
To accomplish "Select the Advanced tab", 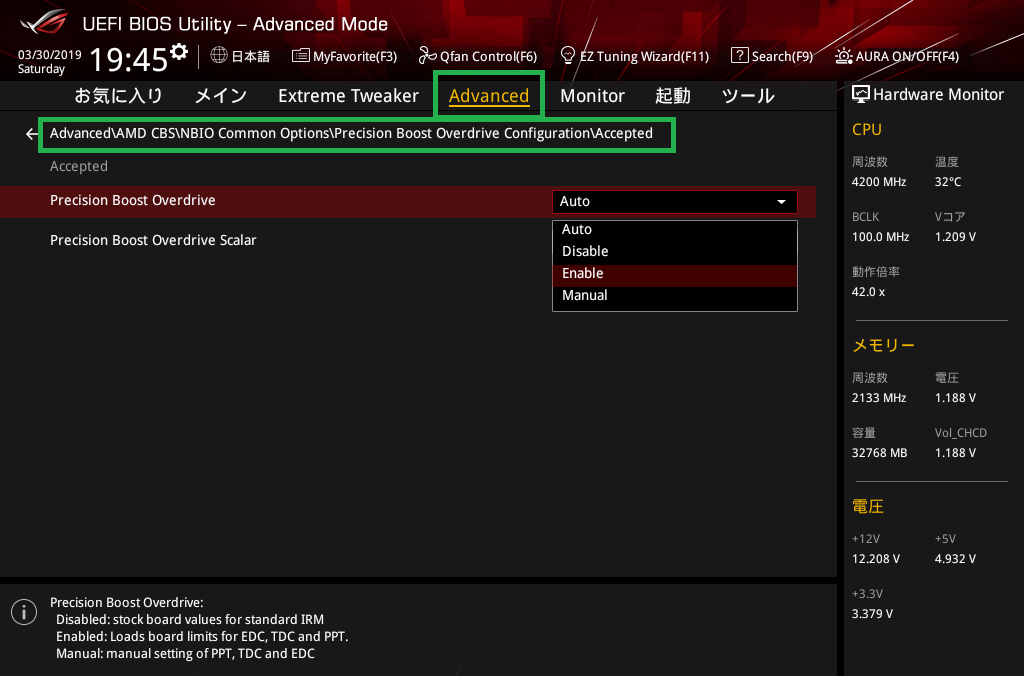I will point(488,96).
